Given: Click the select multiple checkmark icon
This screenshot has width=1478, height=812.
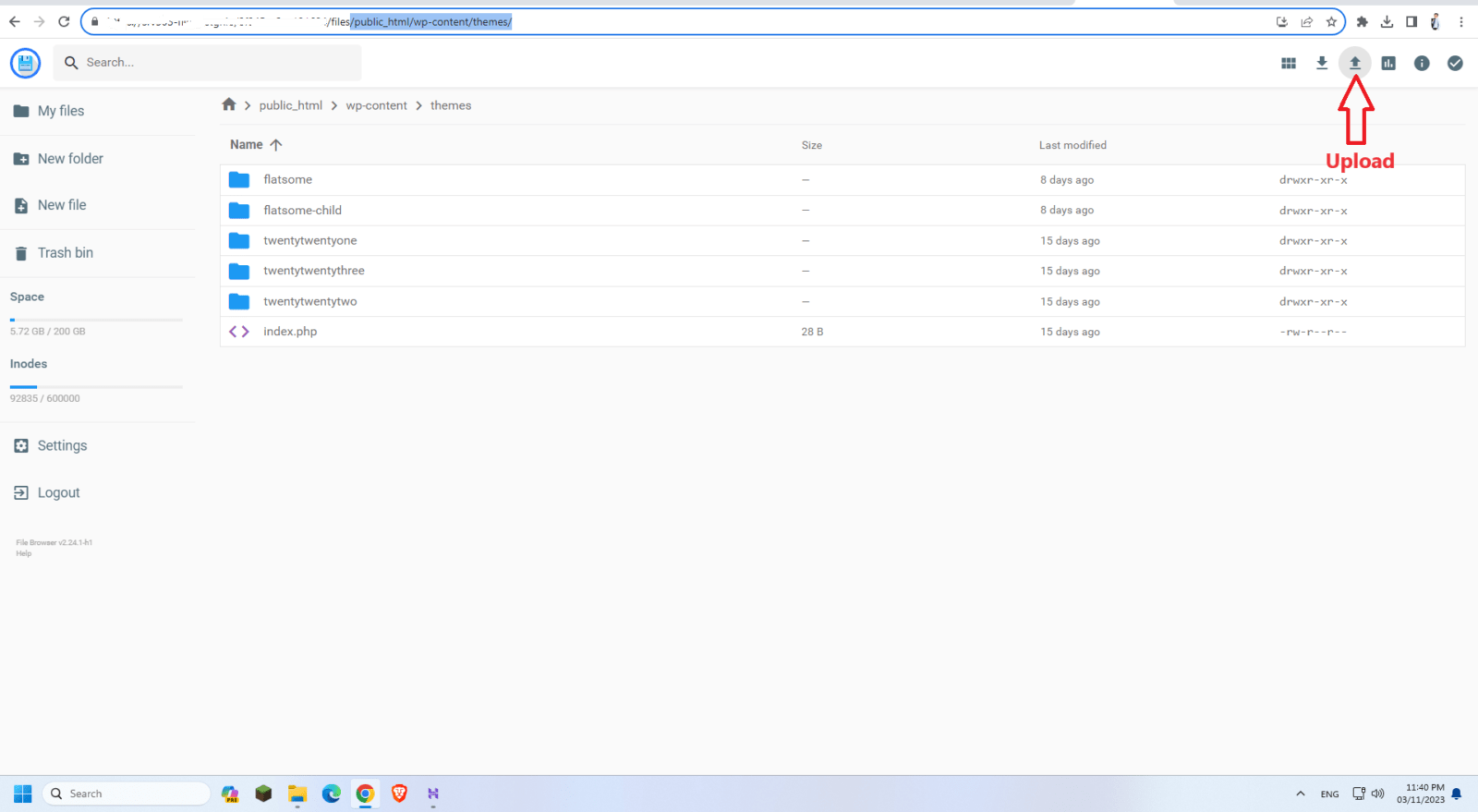Looking at the screenshot, I should click(1454, 63).
